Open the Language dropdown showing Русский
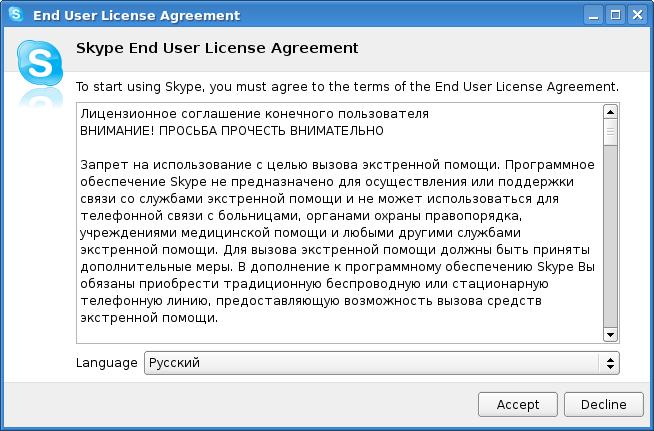Image resolution: width=654 pixels, height=431 pixels. click(x=382, y=363)
